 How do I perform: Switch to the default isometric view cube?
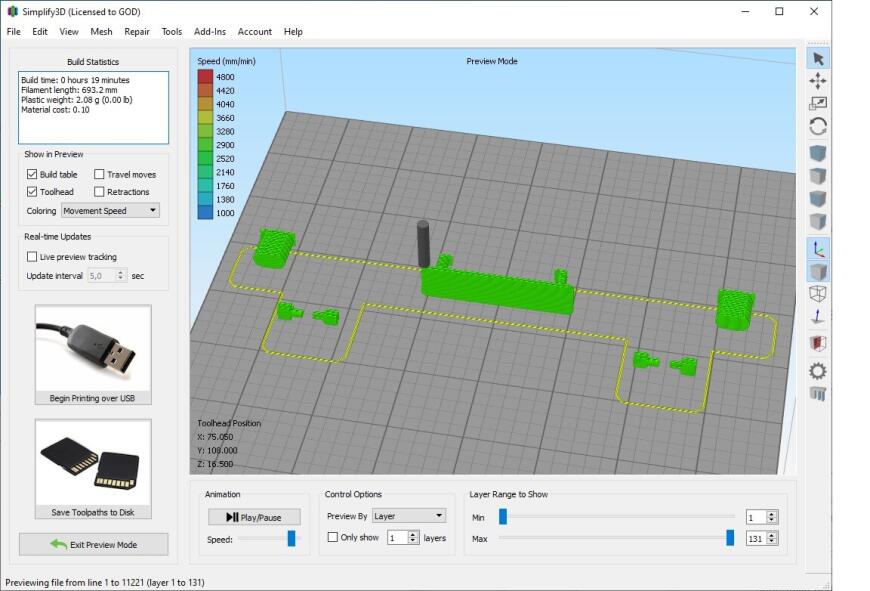tap(818, 153)
